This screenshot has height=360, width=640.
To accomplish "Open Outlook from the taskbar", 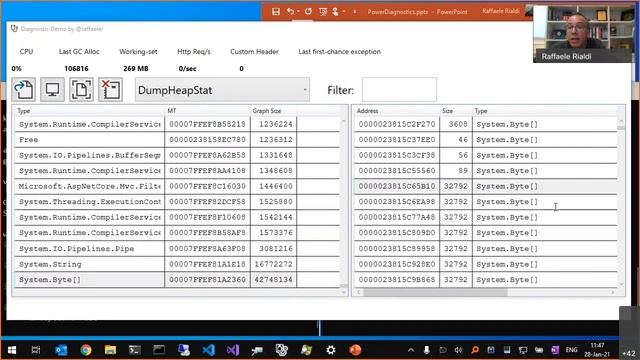I will [61, 350].
